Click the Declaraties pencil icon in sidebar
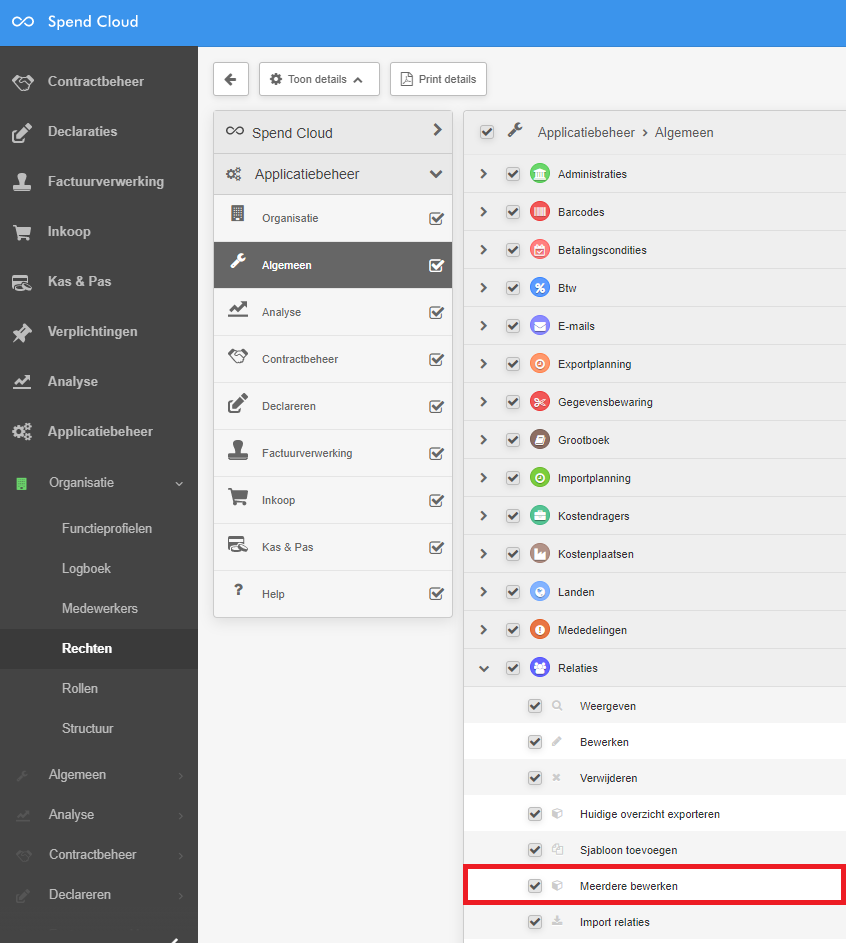The width and height of the screenshot is (846, 943). 22,132
